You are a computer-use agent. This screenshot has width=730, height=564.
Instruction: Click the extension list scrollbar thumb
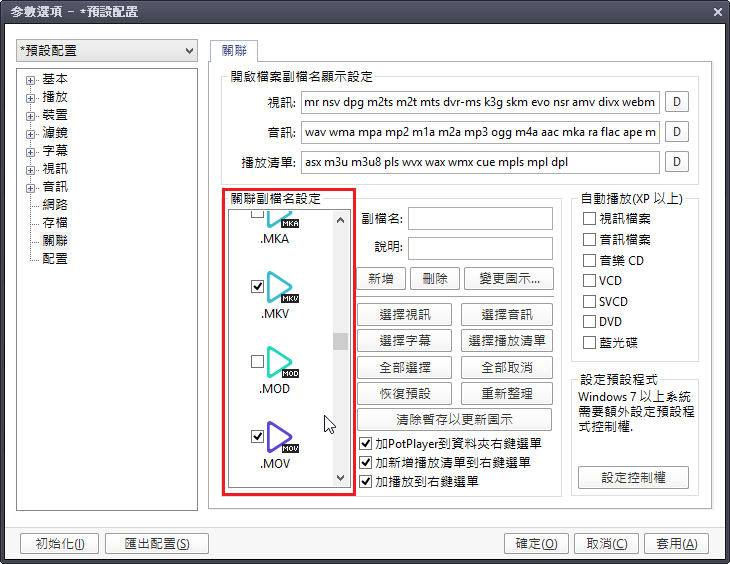(340, 341)
